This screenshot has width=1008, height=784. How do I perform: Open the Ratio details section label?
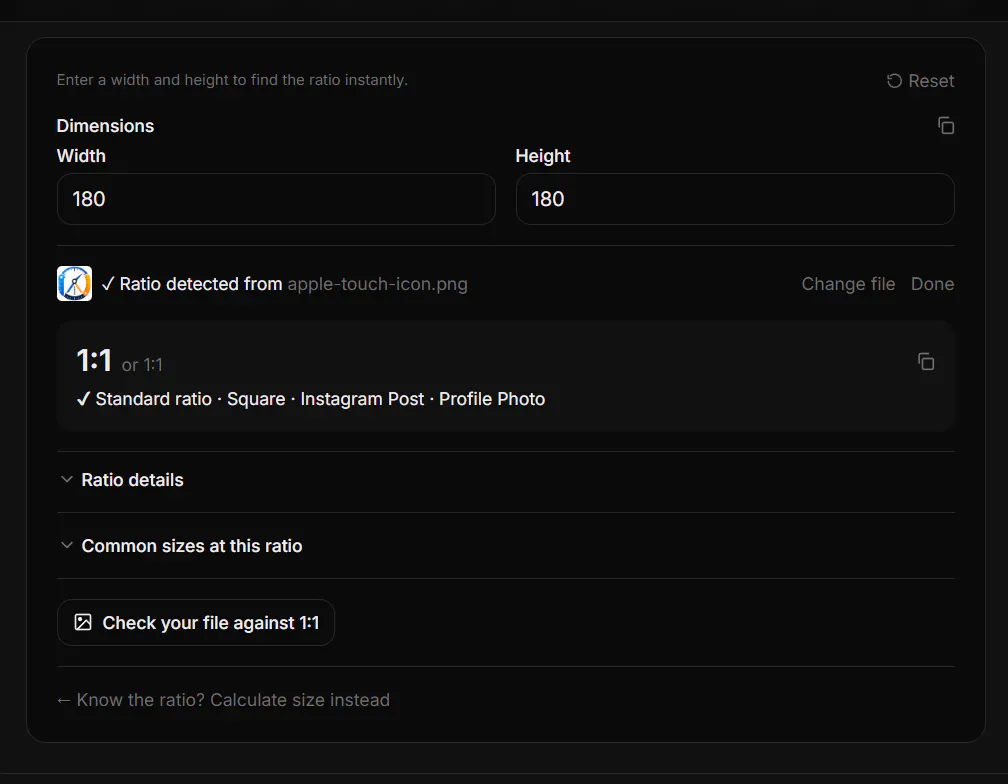132,480
